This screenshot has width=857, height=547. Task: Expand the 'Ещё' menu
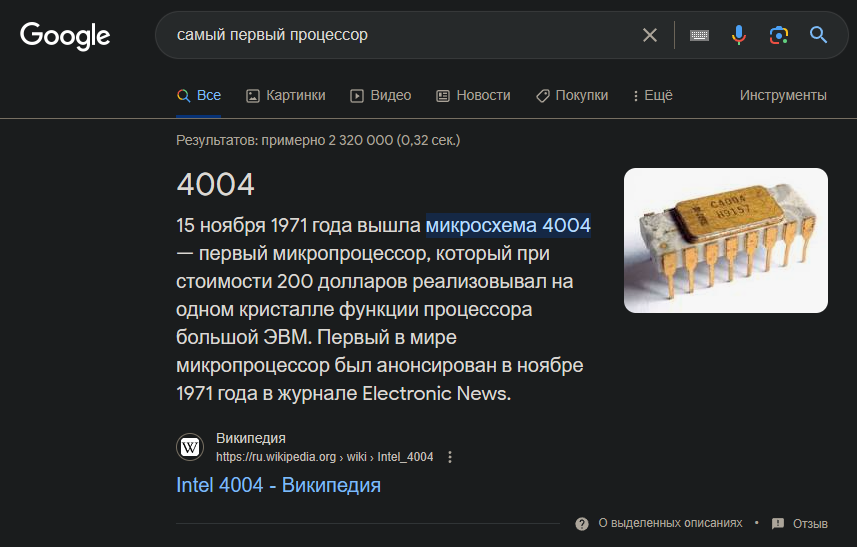(653, 96)
